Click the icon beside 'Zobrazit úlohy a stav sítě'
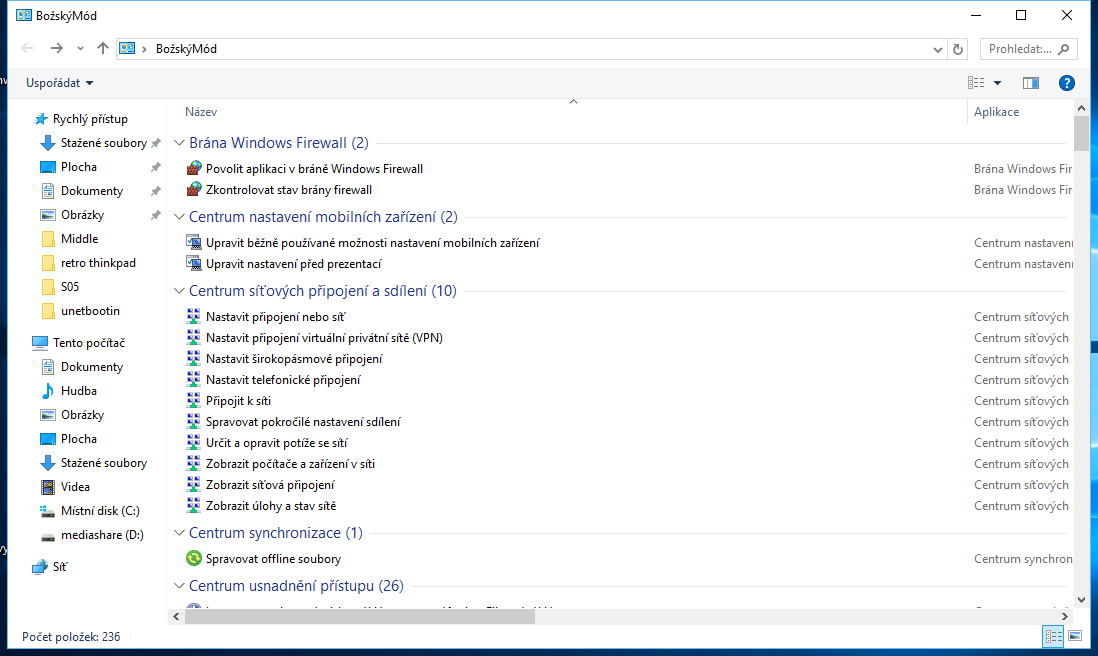 click(194, 506)
